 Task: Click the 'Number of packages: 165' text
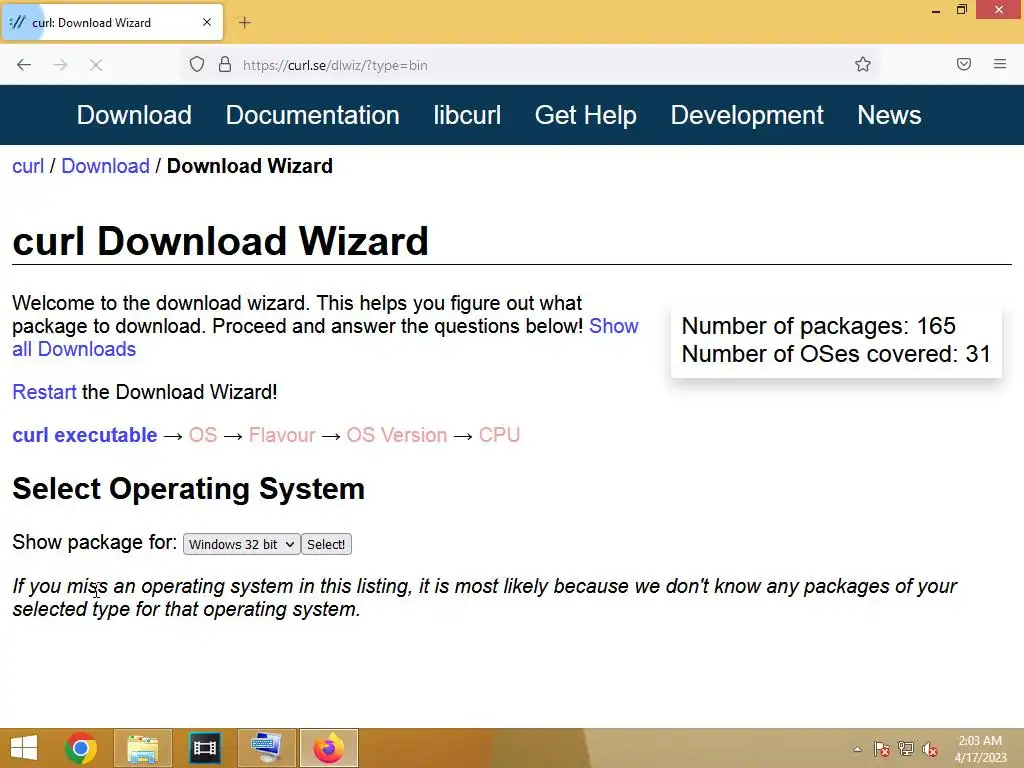pos(818,326)
